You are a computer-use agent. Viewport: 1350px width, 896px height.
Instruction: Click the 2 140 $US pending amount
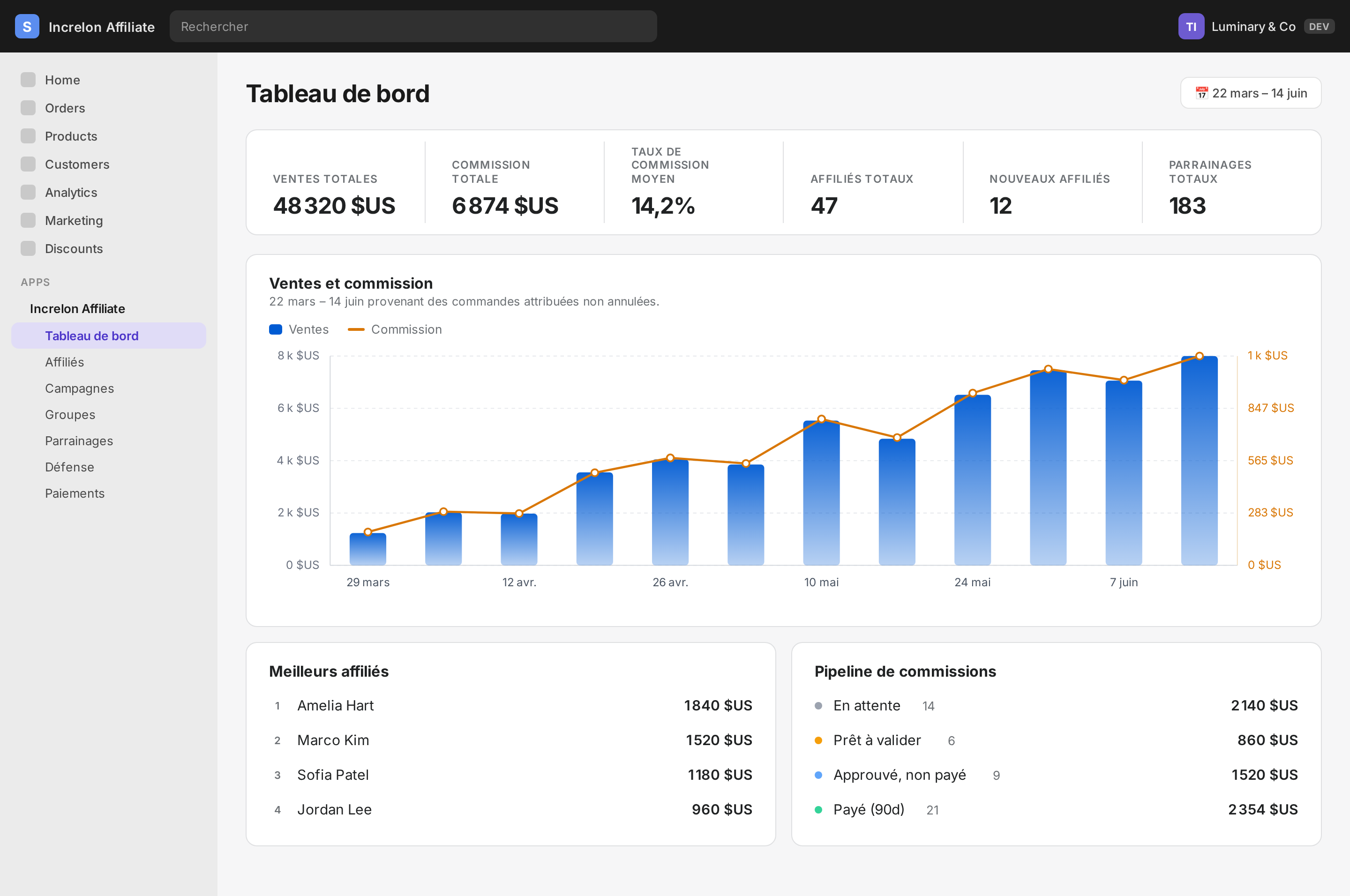click(x=1264, y=706)
